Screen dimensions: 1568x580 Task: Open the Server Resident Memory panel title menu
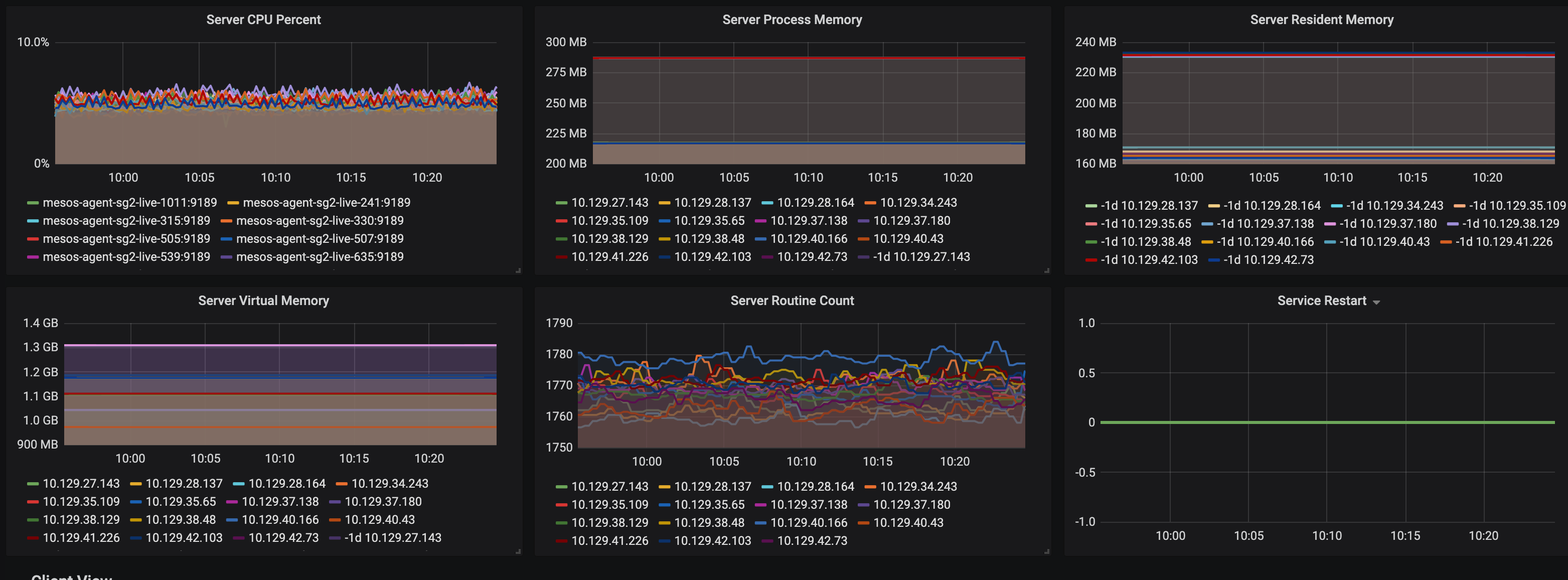[1322, 20]
